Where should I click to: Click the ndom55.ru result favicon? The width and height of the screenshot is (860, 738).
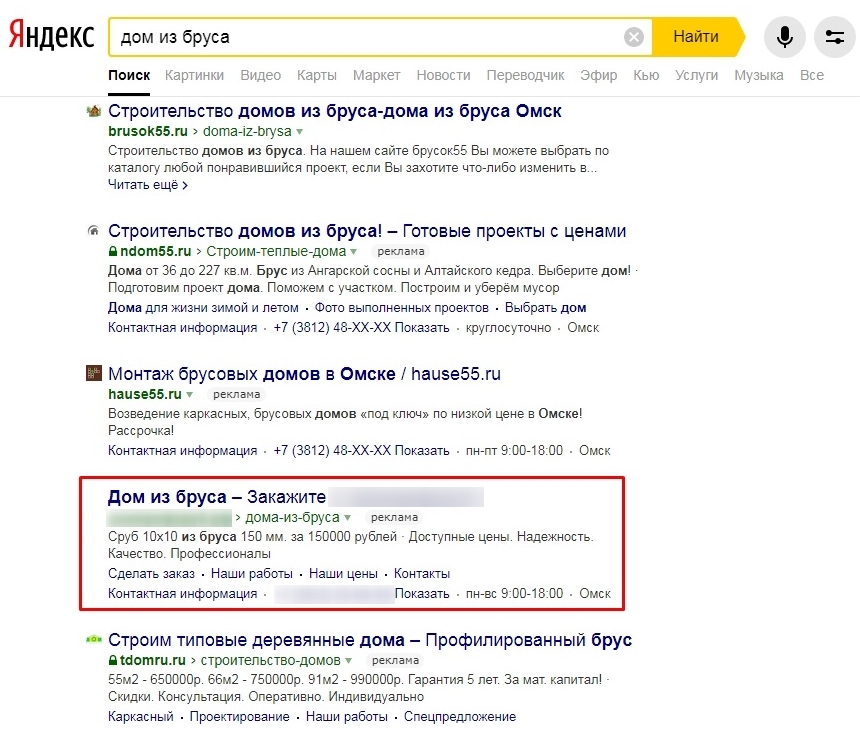[94, 232]
